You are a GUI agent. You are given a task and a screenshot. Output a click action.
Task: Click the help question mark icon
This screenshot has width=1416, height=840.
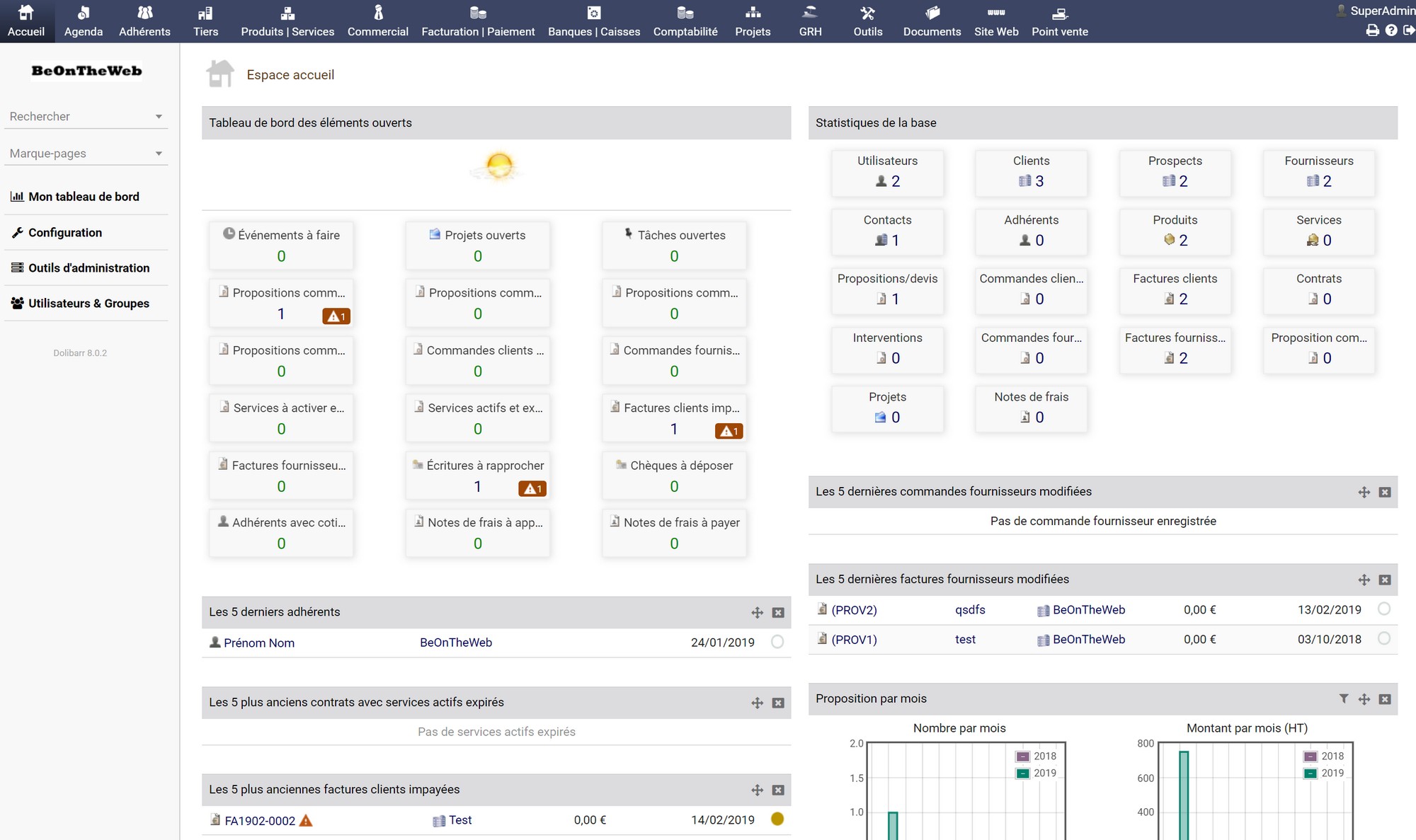coord(1391,30)
